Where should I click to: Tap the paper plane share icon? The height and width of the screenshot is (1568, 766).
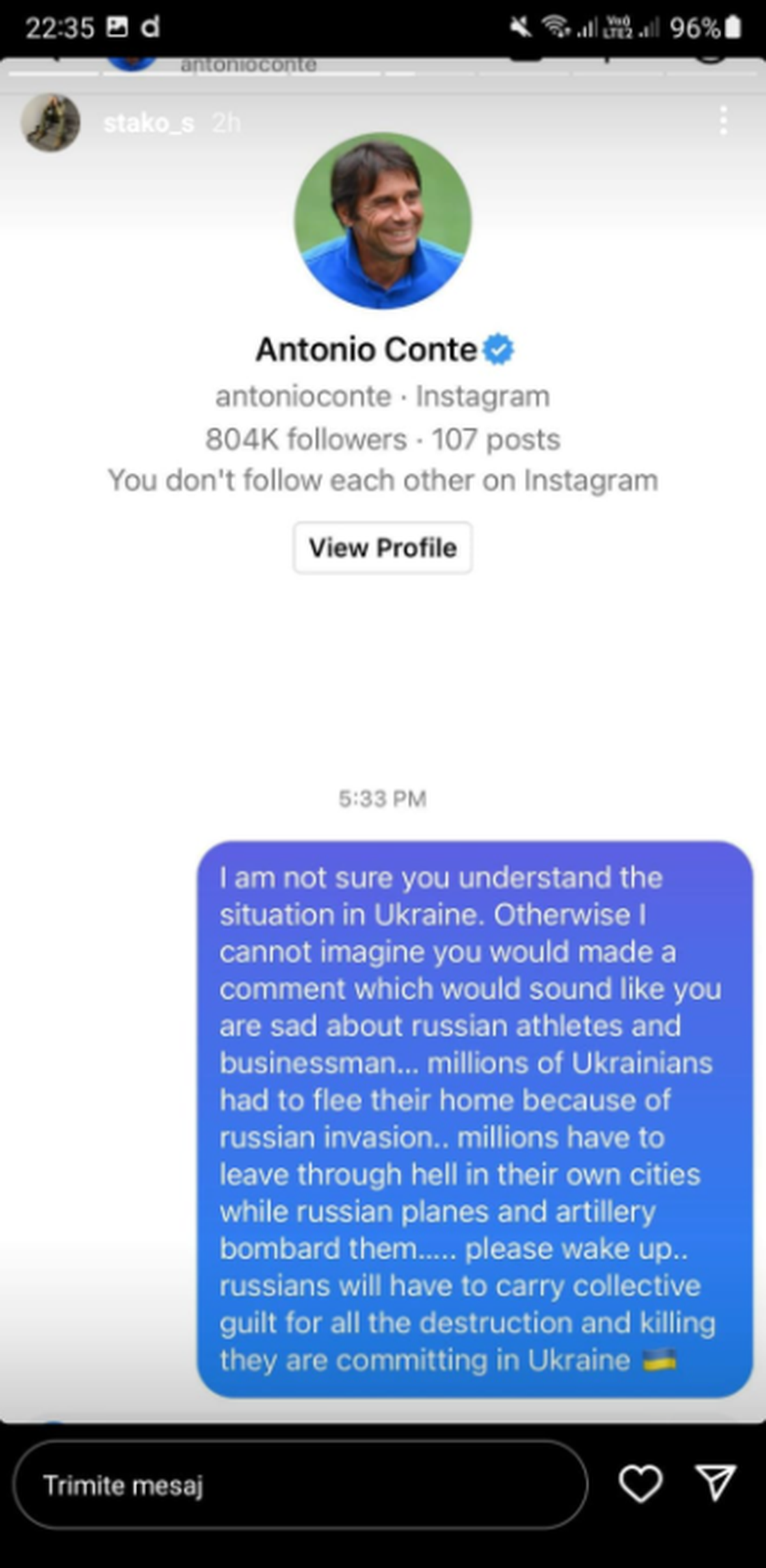pos(715,1483)
